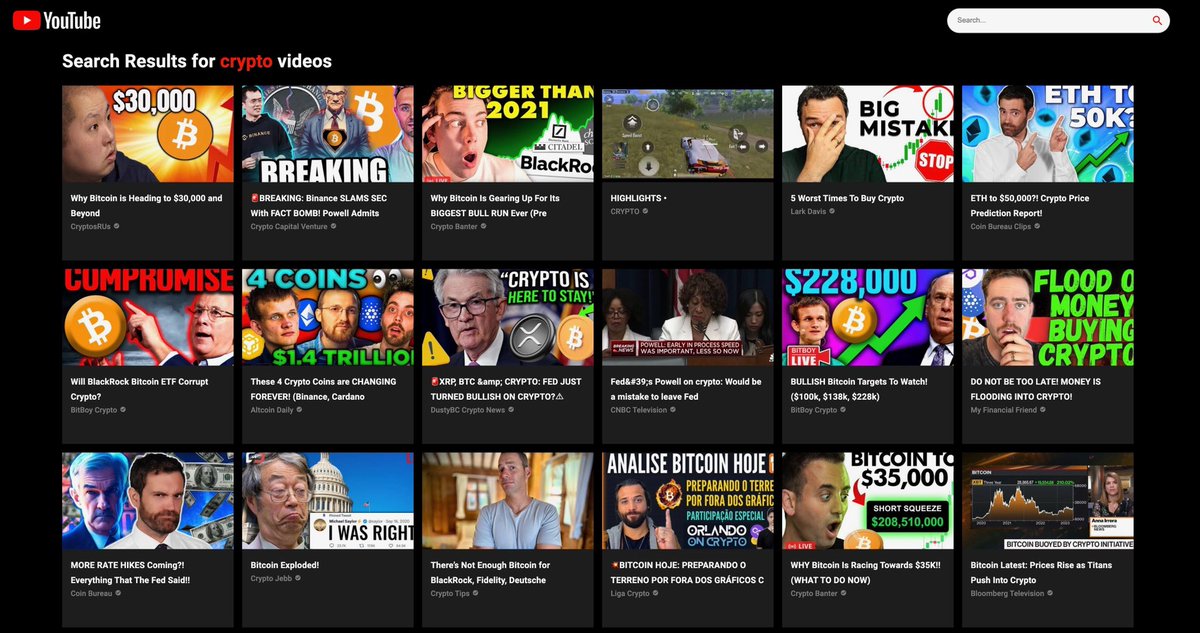The width and height of the screenshot is (1200, 633).
Task: Open the Crypto Tips man-in-room thumbnail
Action: pyautogui.click(x=507, y=500)
